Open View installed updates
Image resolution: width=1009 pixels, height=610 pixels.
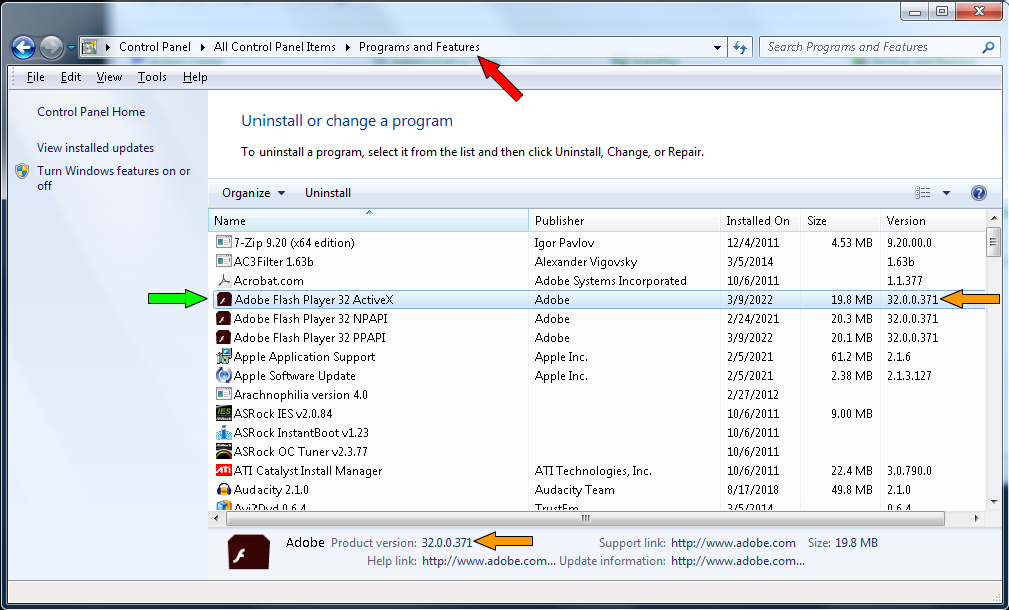pyautogui.click(x=95, y=148)
